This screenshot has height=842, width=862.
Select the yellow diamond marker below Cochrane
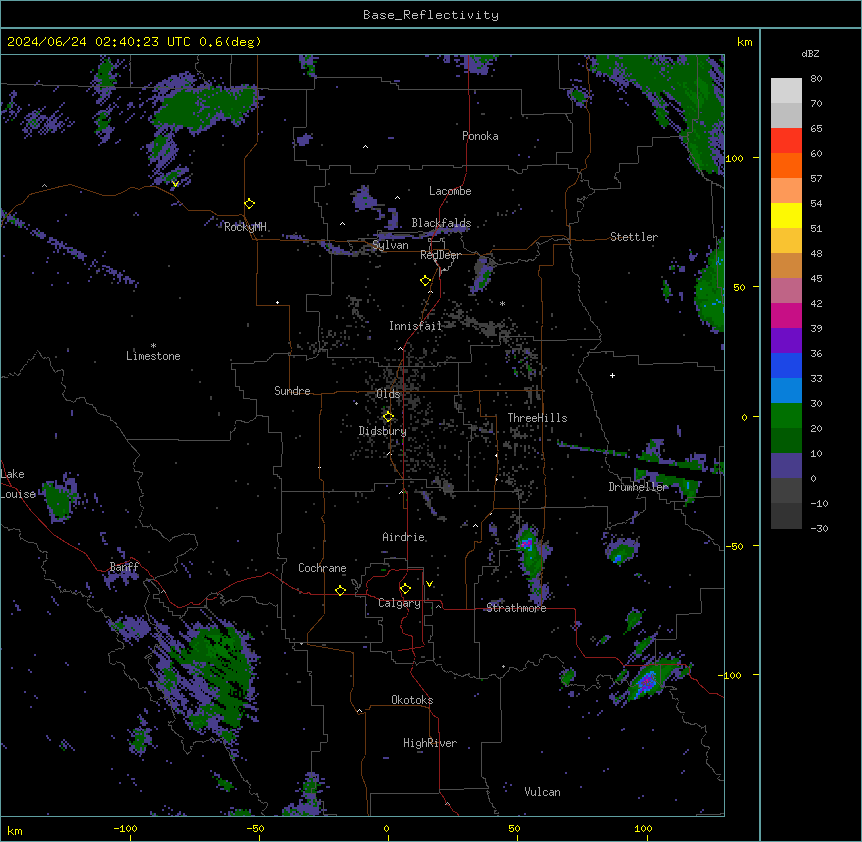point(340,590)
